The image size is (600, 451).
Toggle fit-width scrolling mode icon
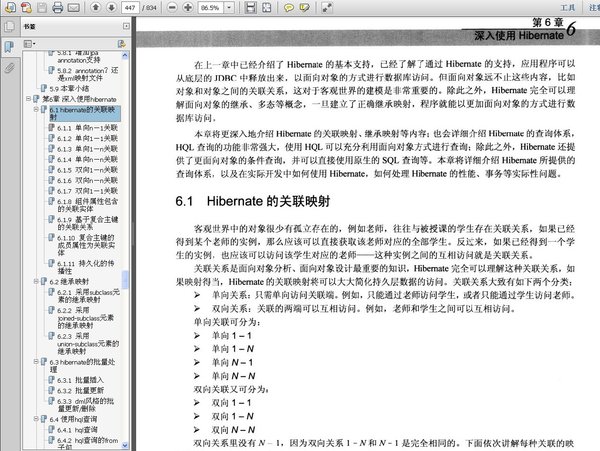pos(250,8)
